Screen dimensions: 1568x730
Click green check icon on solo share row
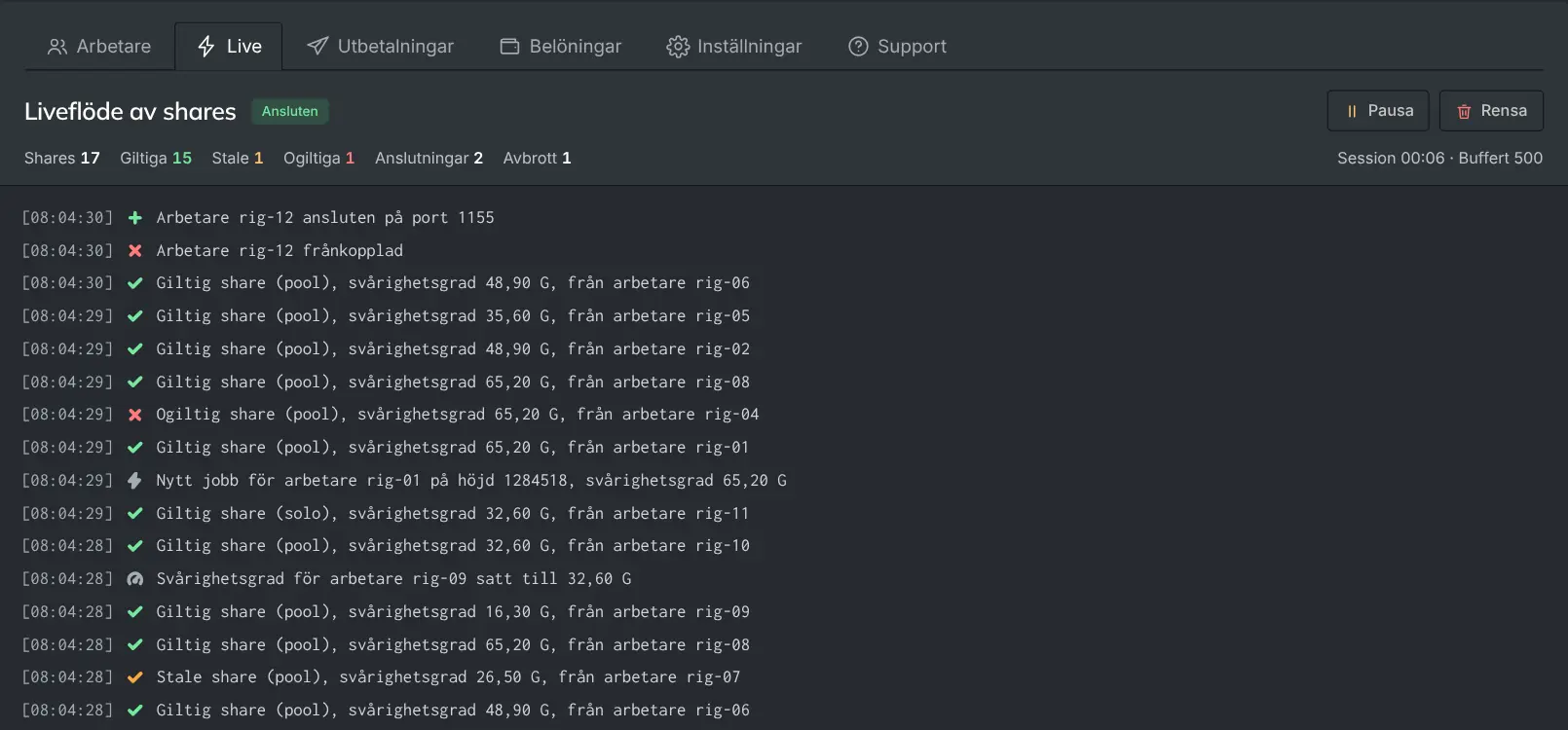(135, 514)
